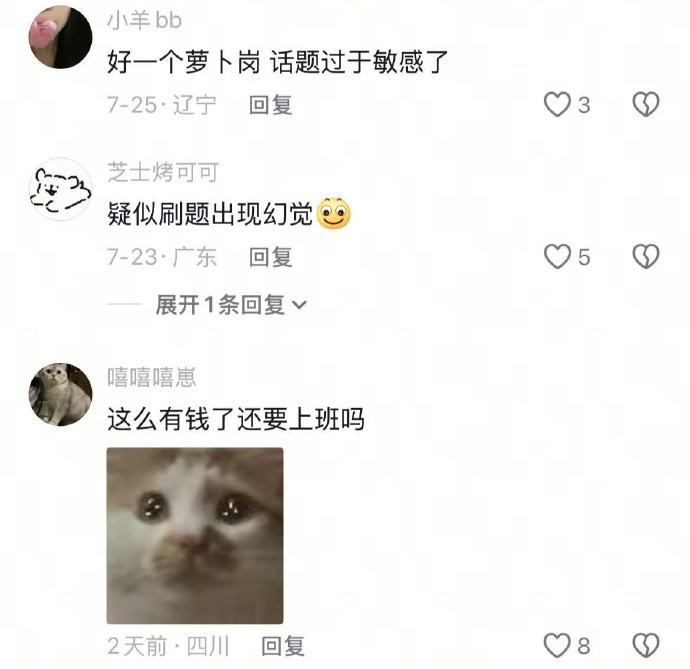Select comment text 好一个萝卜岗 话题过于敏感了
690x669 pixels.
click(278, 62)
